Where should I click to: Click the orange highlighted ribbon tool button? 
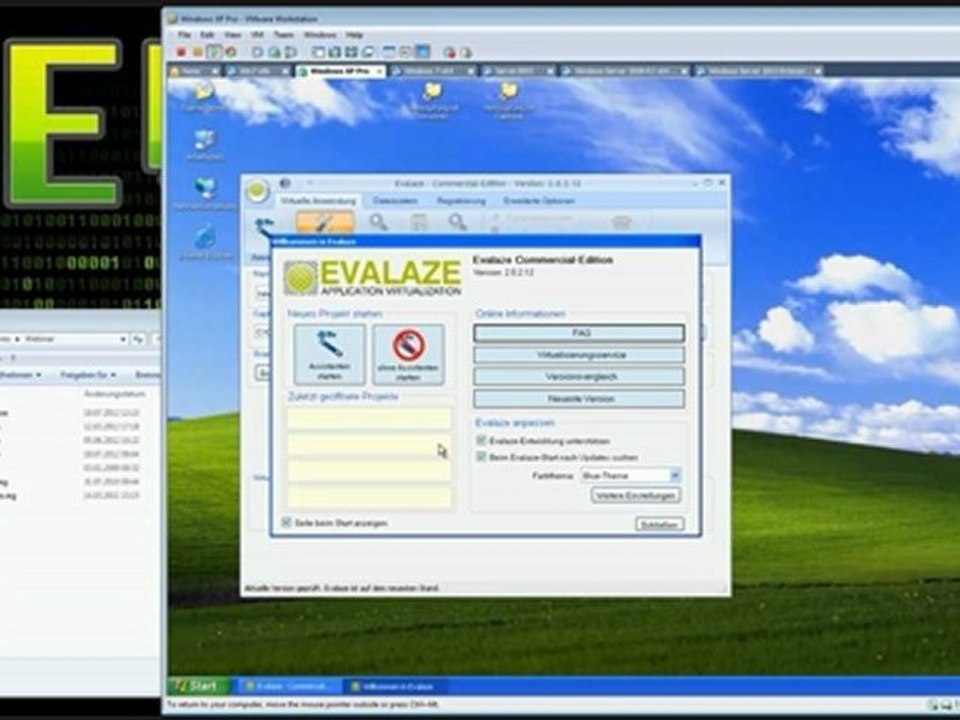tap(324, 222)
